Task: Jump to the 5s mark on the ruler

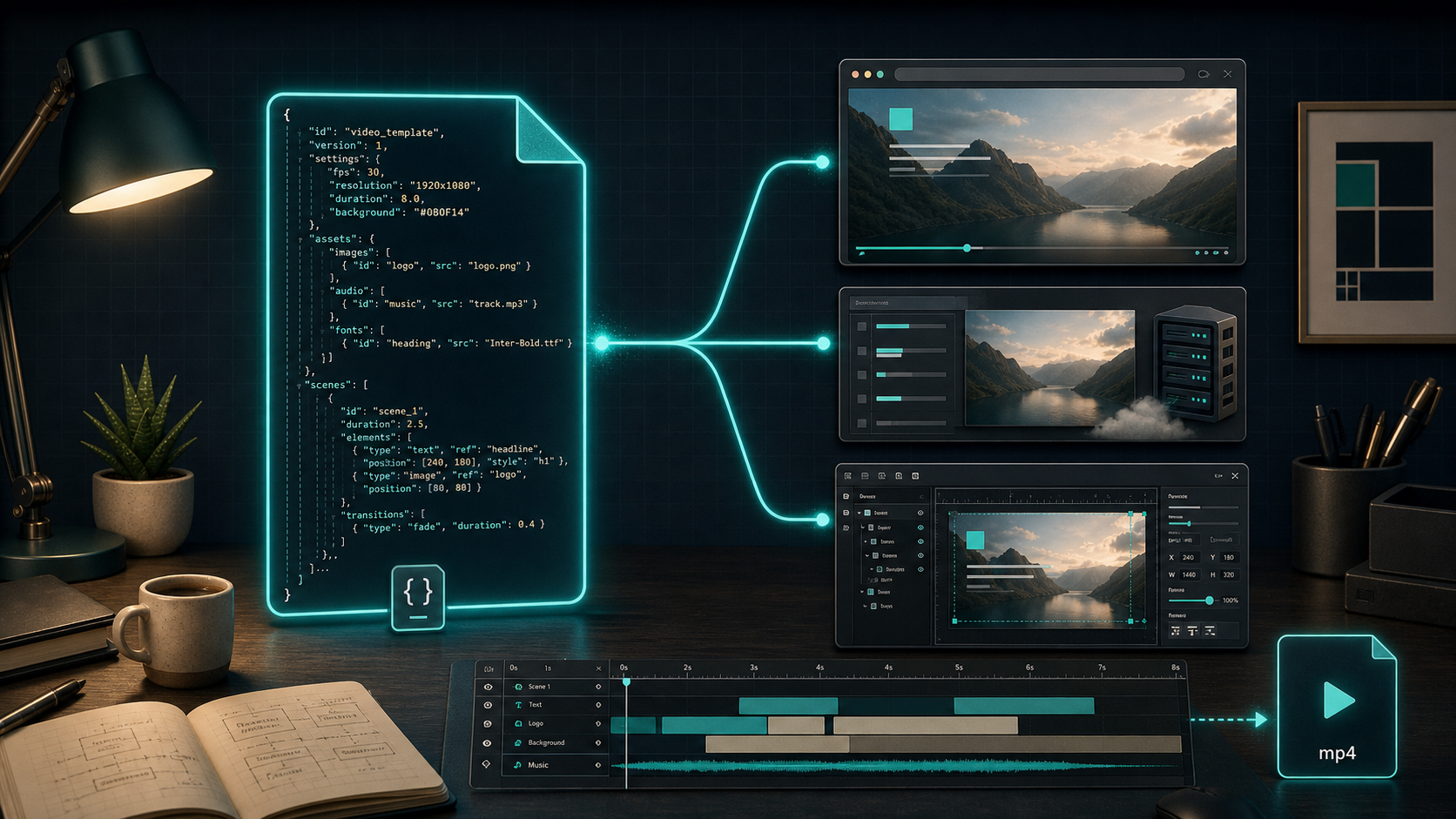Action: [x=959, y=668]
